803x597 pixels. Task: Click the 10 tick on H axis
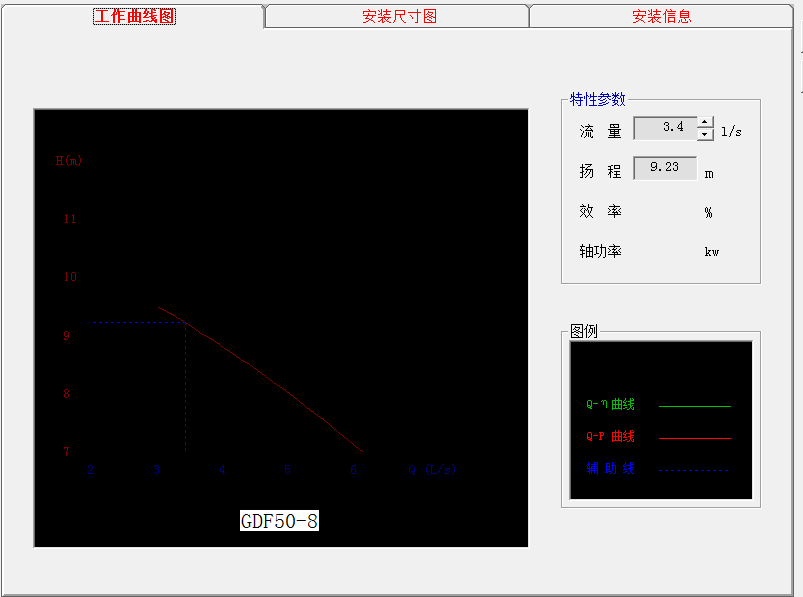point(70,277)
